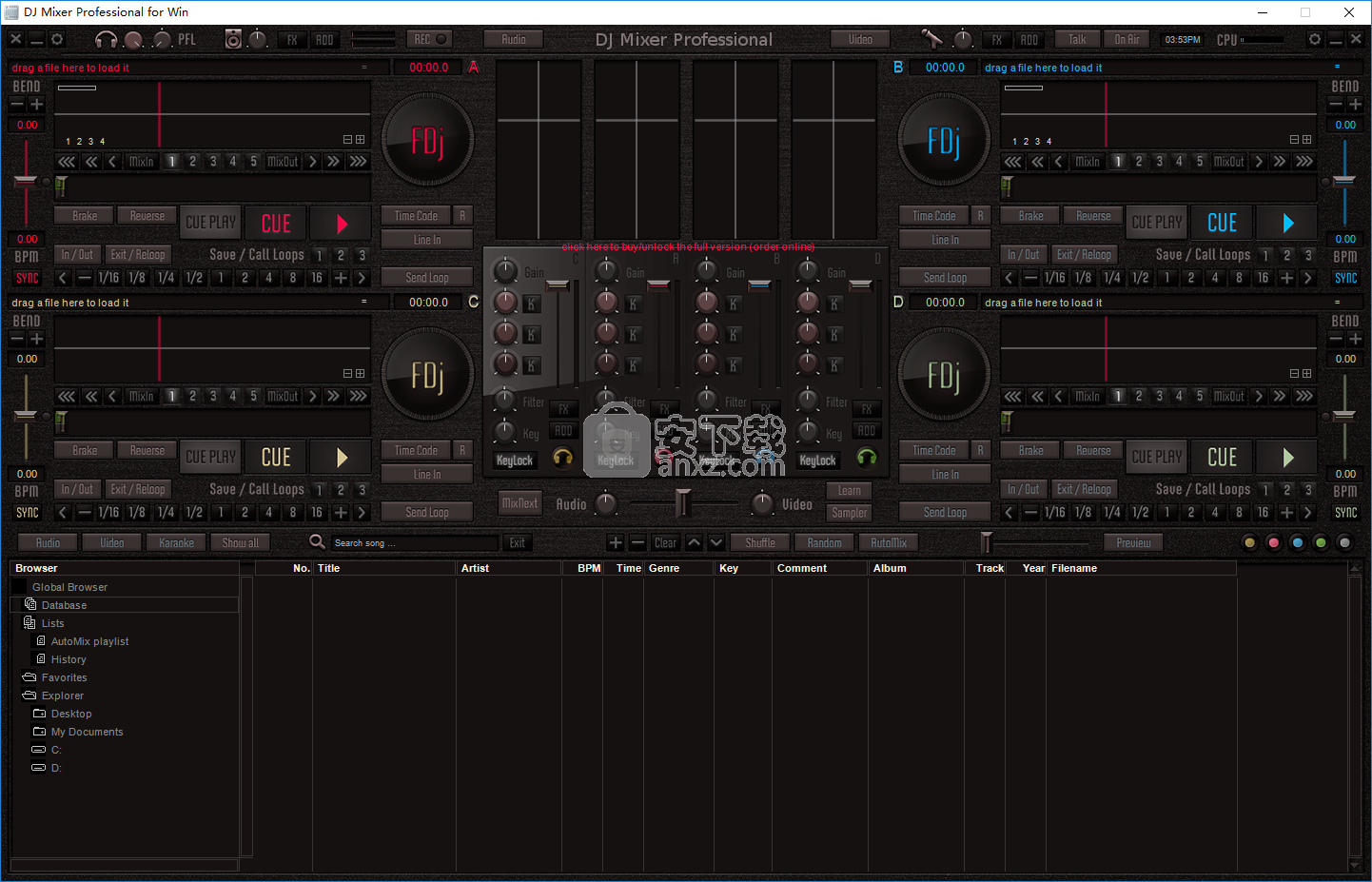
Task: Click deck A jog wheel disc
Action: (x=427, y=141)
